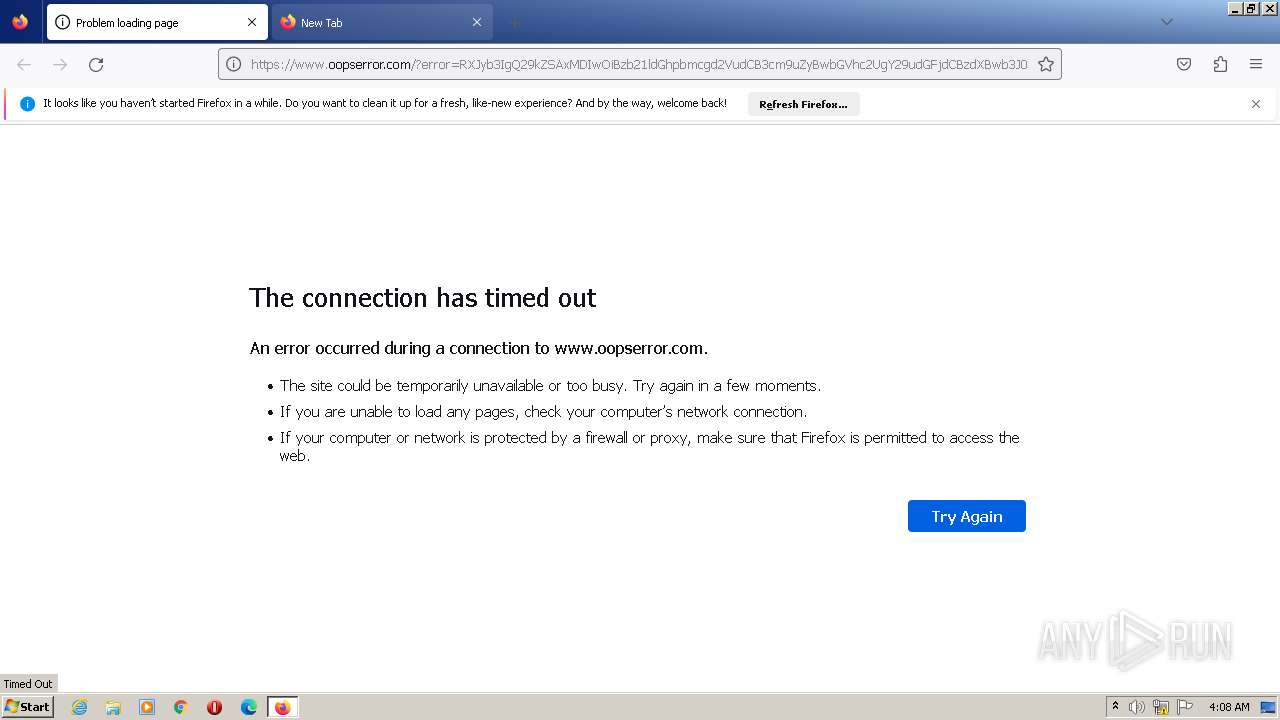Close the Problem loading page tab
Viewport: 1280px width, 720px height.
click(x=252, y=22)
